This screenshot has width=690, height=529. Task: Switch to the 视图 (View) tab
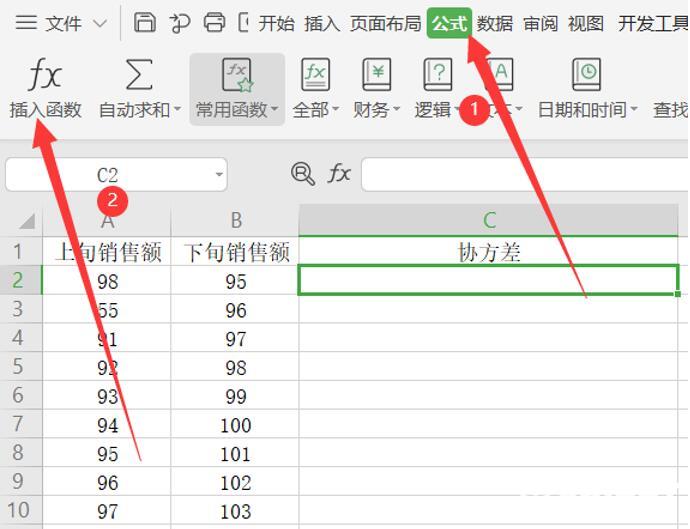point(586,23)
